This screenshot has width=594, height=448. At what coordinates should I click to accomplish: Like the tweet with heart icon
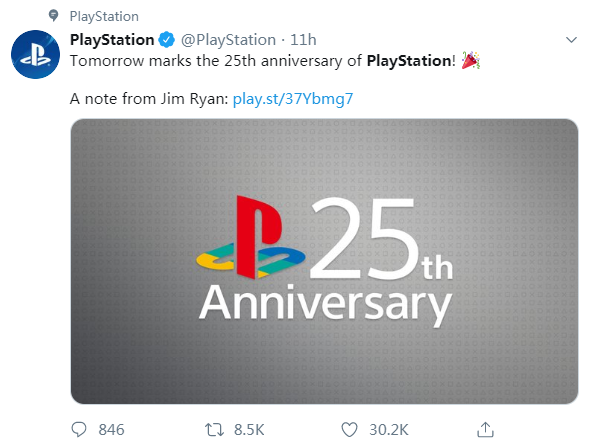[x=349, y=430]
